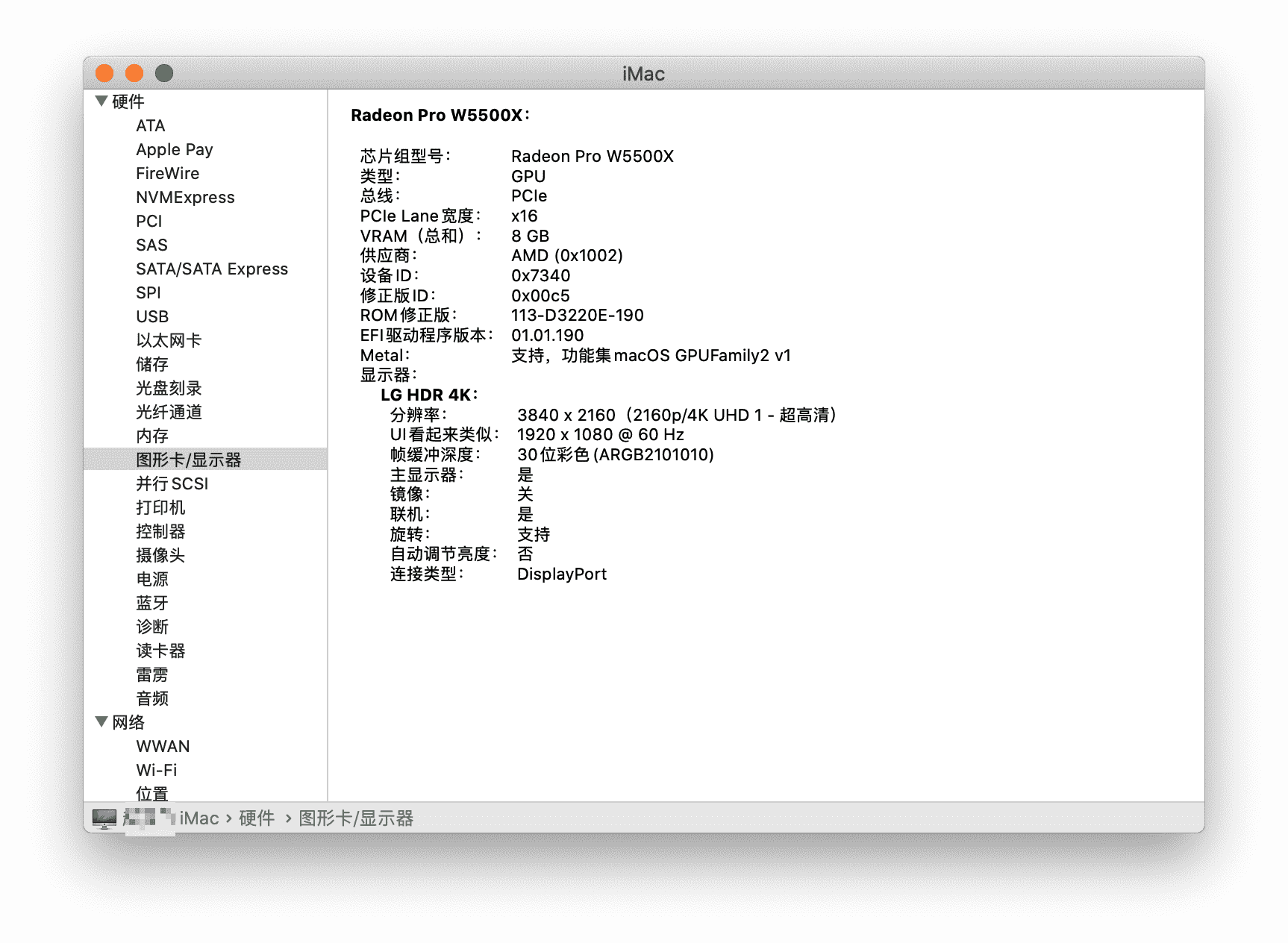Click the iMac window title
This screenshot has height=943, width=1288.
(x=643, y=74)
